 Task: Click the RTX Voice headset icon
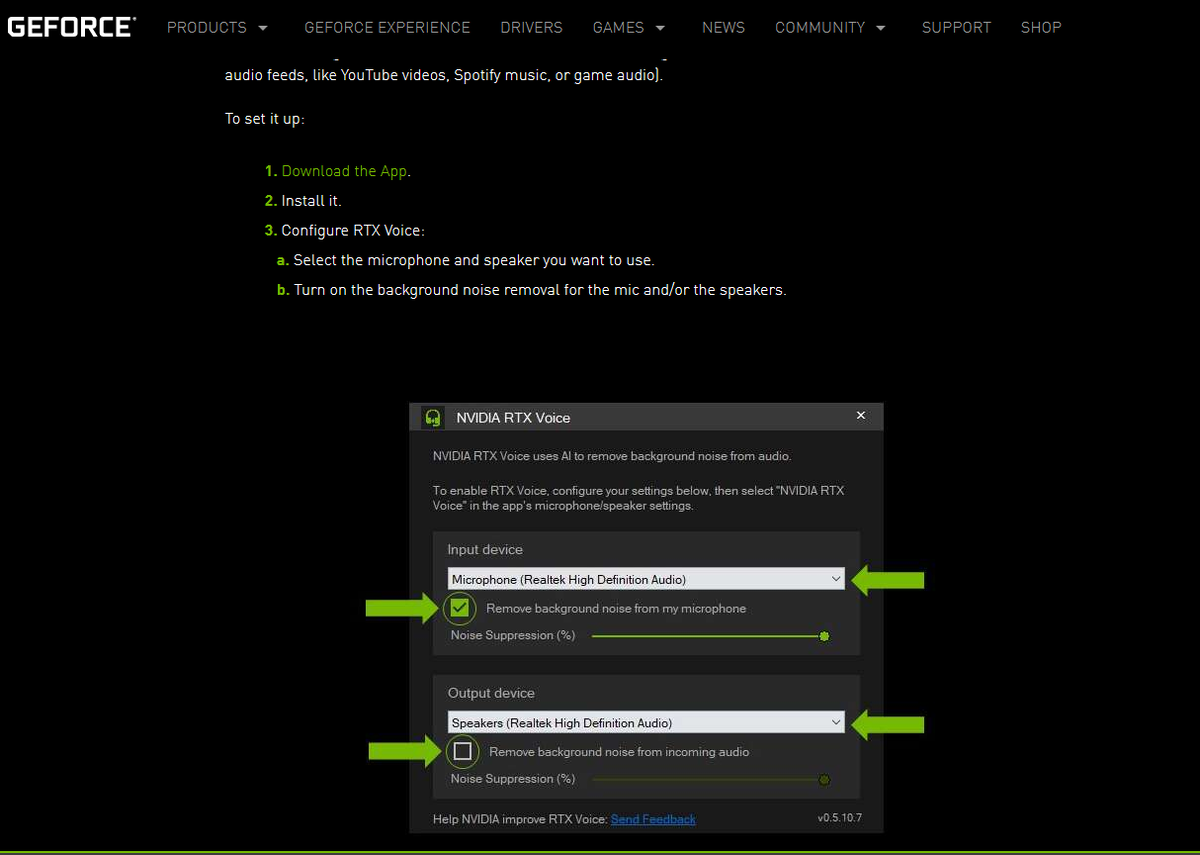(x=433, y=417)
